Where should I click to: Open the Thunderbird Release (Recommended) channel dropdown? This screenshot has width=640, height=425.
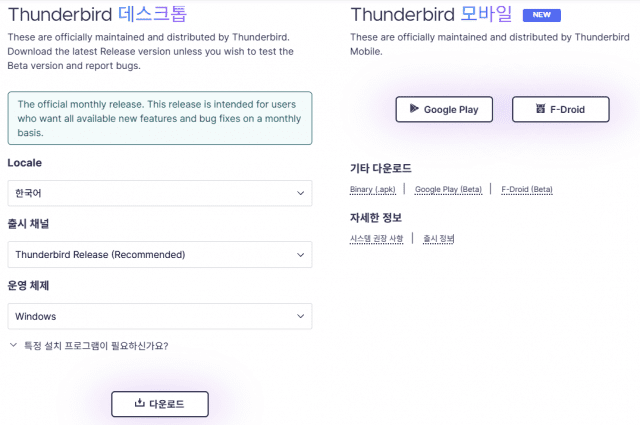(x=159, y=254)
